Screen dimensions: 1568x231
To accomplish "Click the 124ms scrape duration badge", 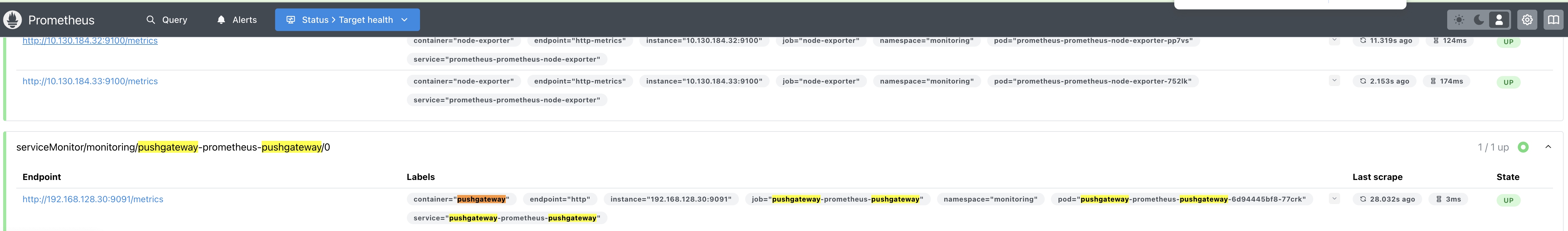I will click(1449, 40).
